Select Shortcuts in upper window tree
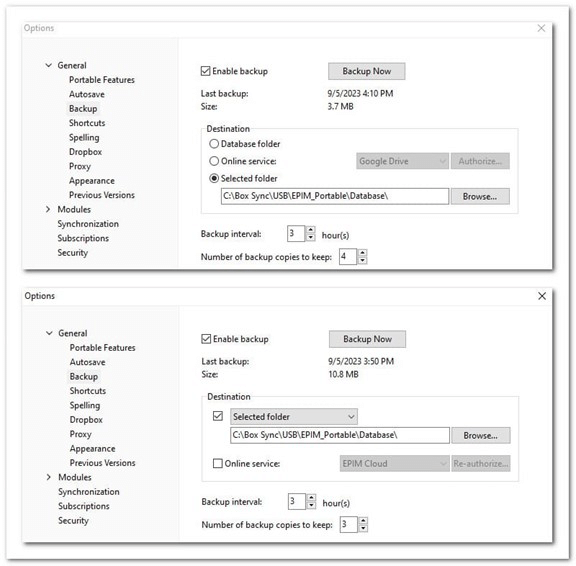 tap(87, 123)
